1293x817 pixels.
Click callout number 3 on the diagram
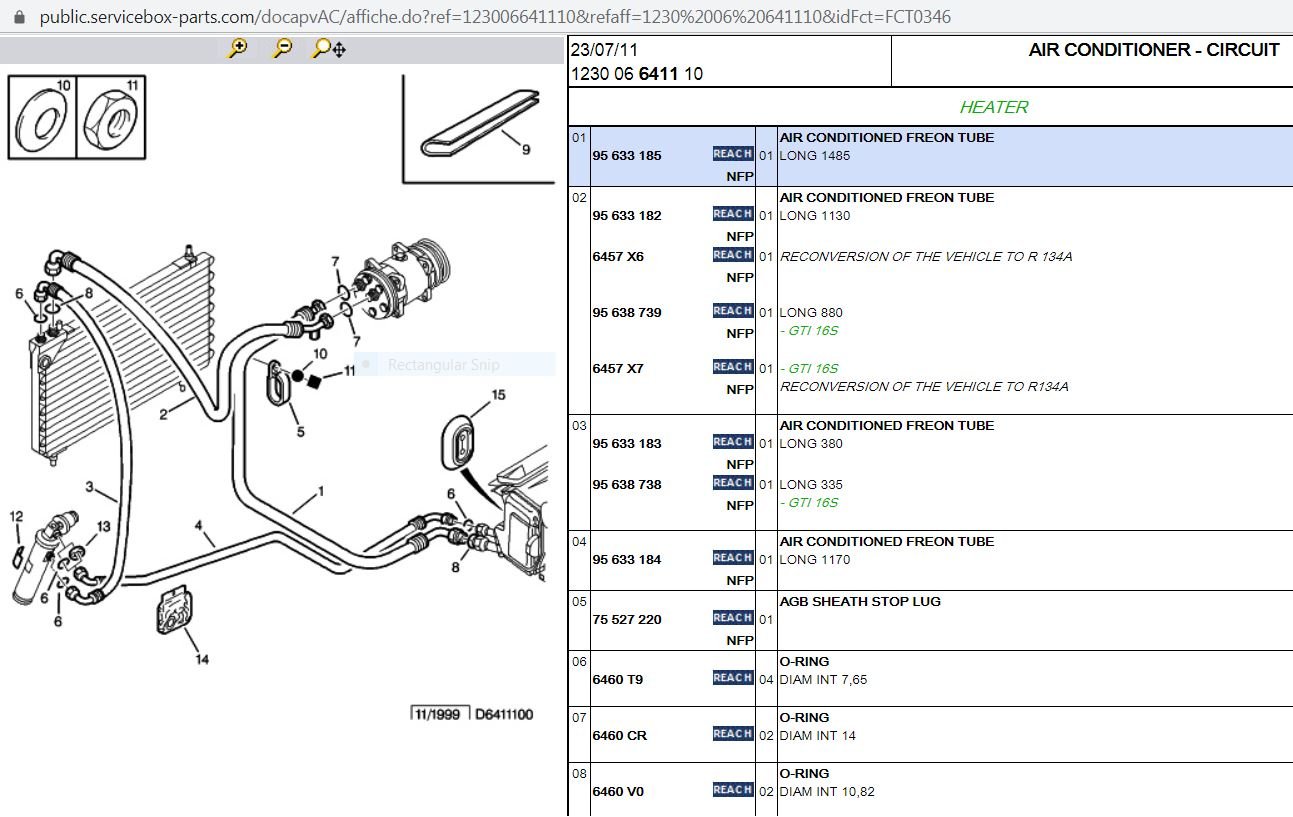(89, 487)
